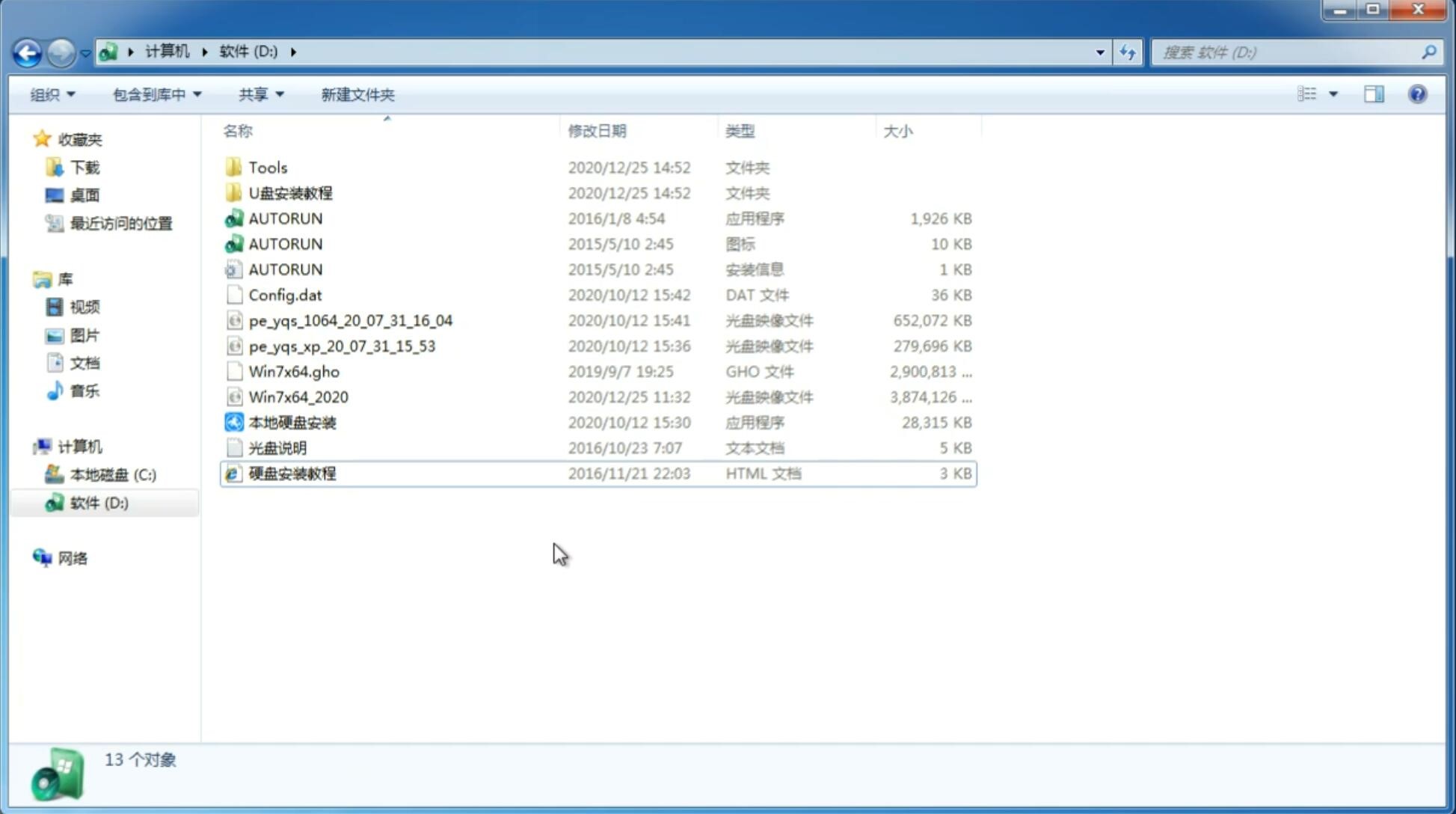Screen dimensions: 1456x814
Task: Open 硬盘安装教程 HTML document
Action: tap(292, 473)
